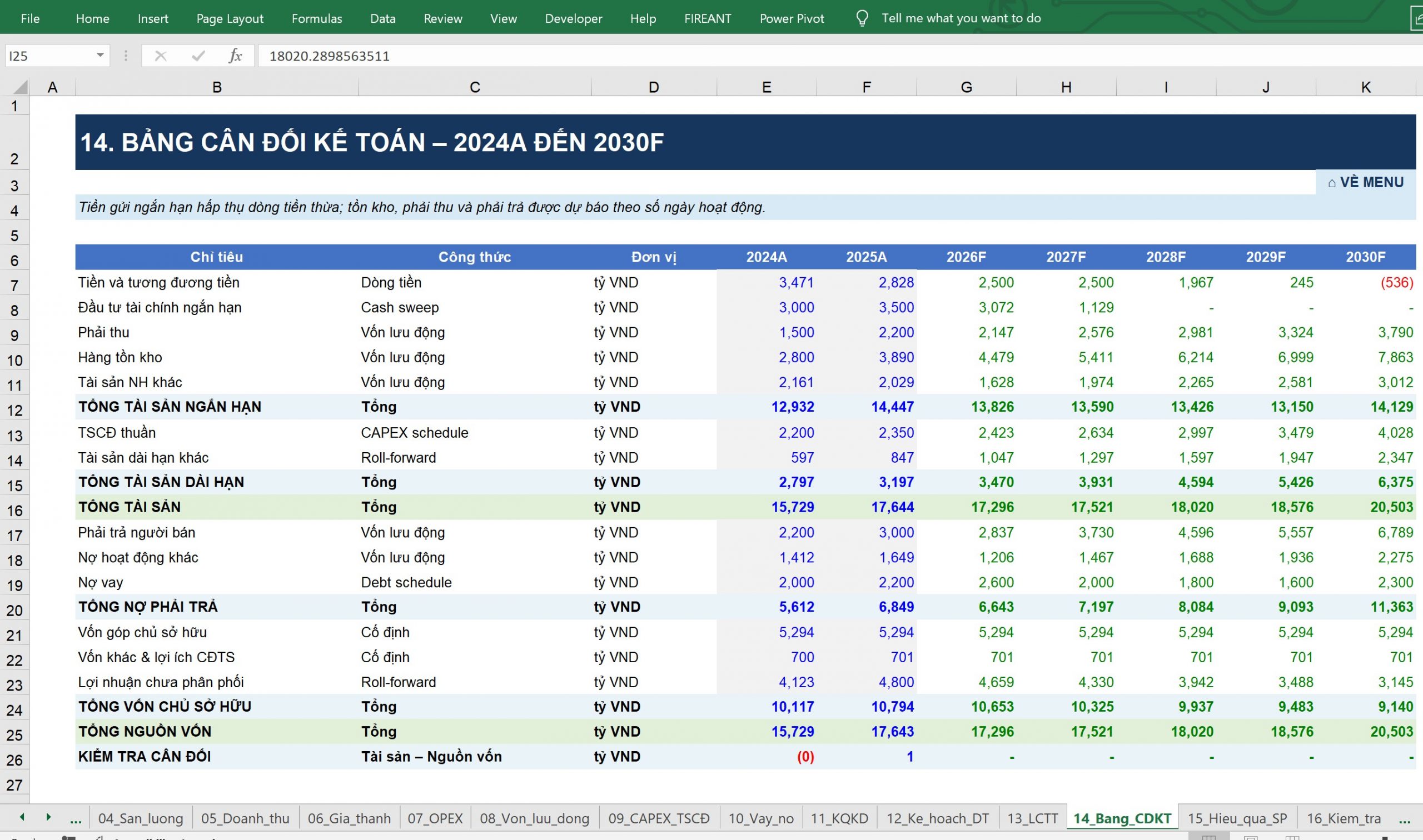The height and width of the screenshot is (840, 1423).
Task: Open the Formulas ribbon tab
Action: click(x=316, y=18)
